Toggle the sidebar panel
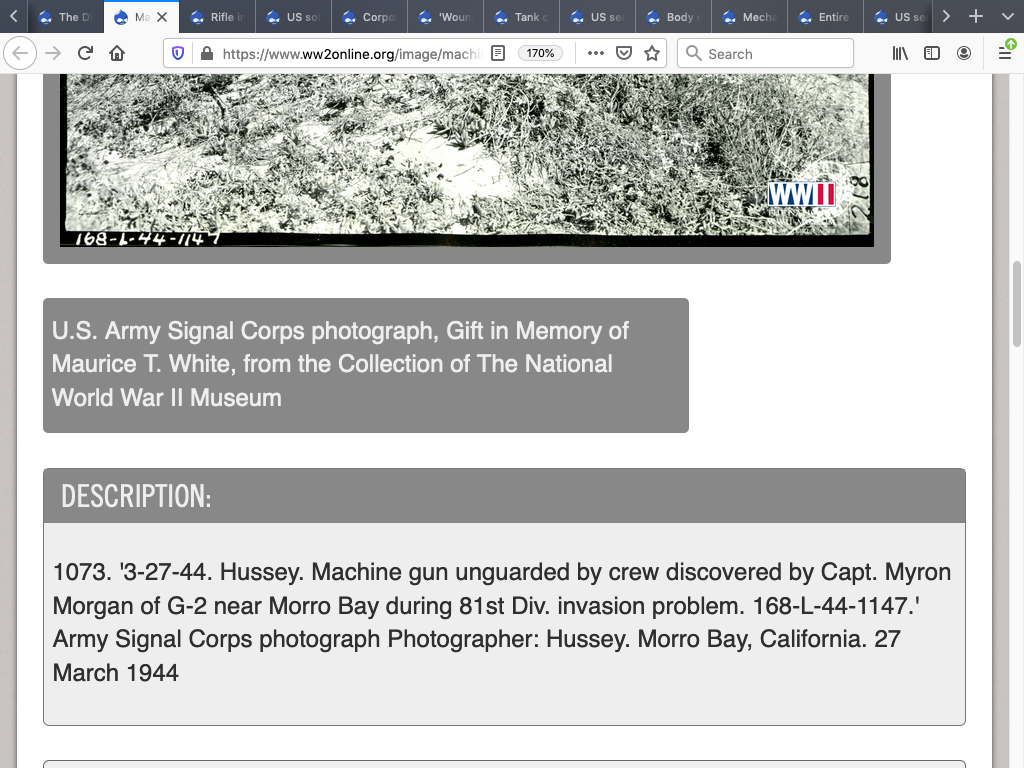 point(932,53)
